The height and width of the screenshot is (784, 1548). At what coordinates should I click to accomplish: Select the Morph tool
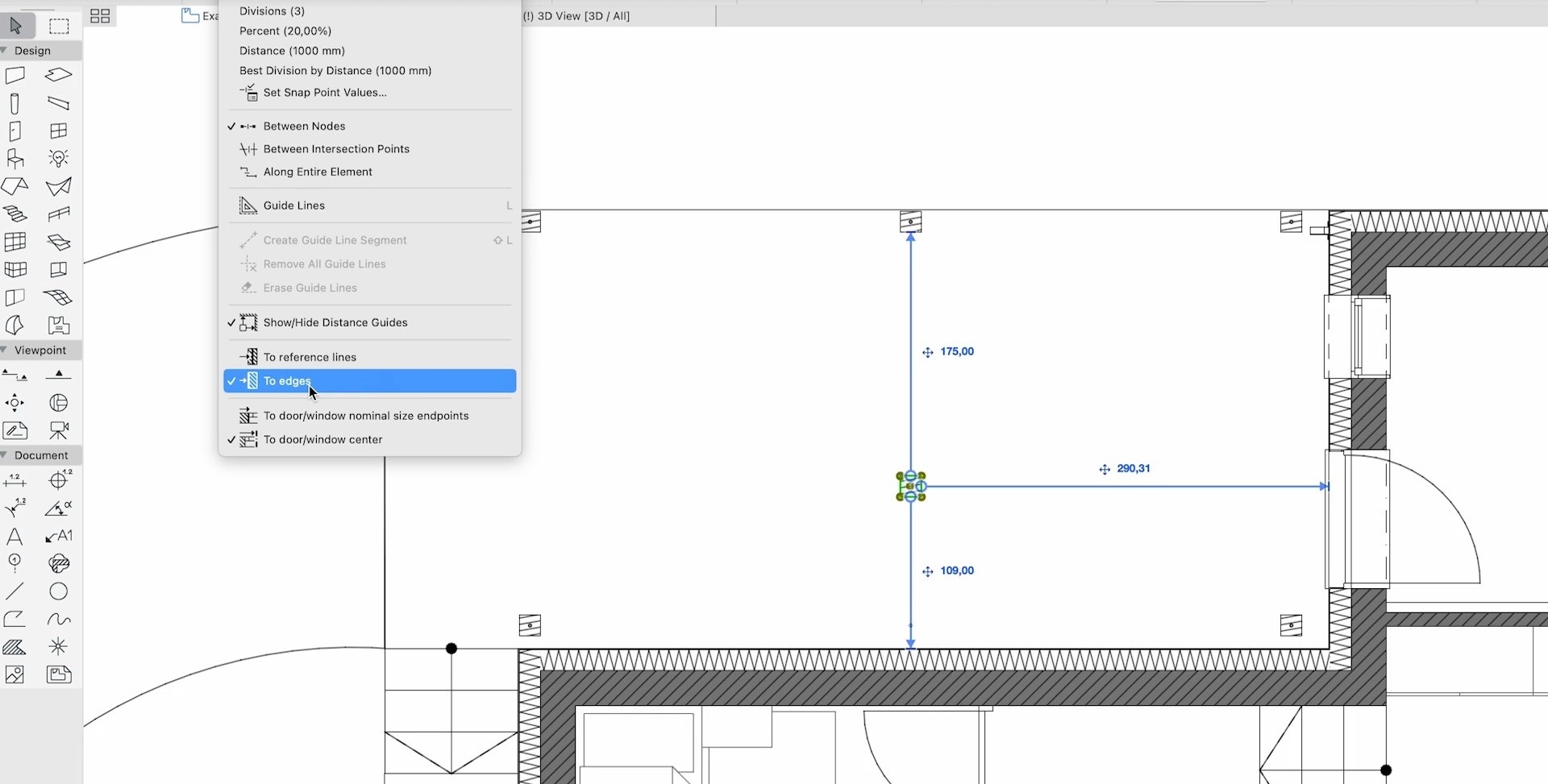click(15, 325)
